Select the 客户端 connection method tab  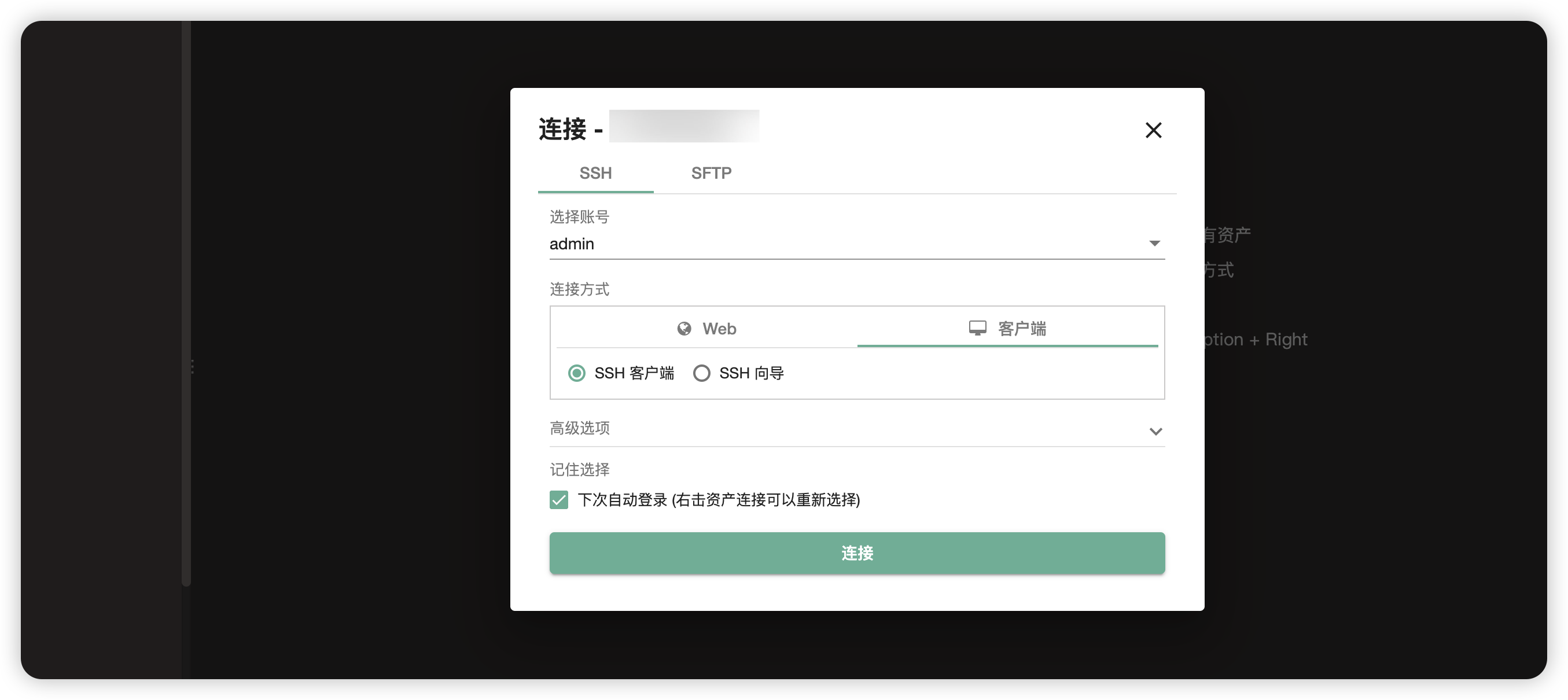1007,329
